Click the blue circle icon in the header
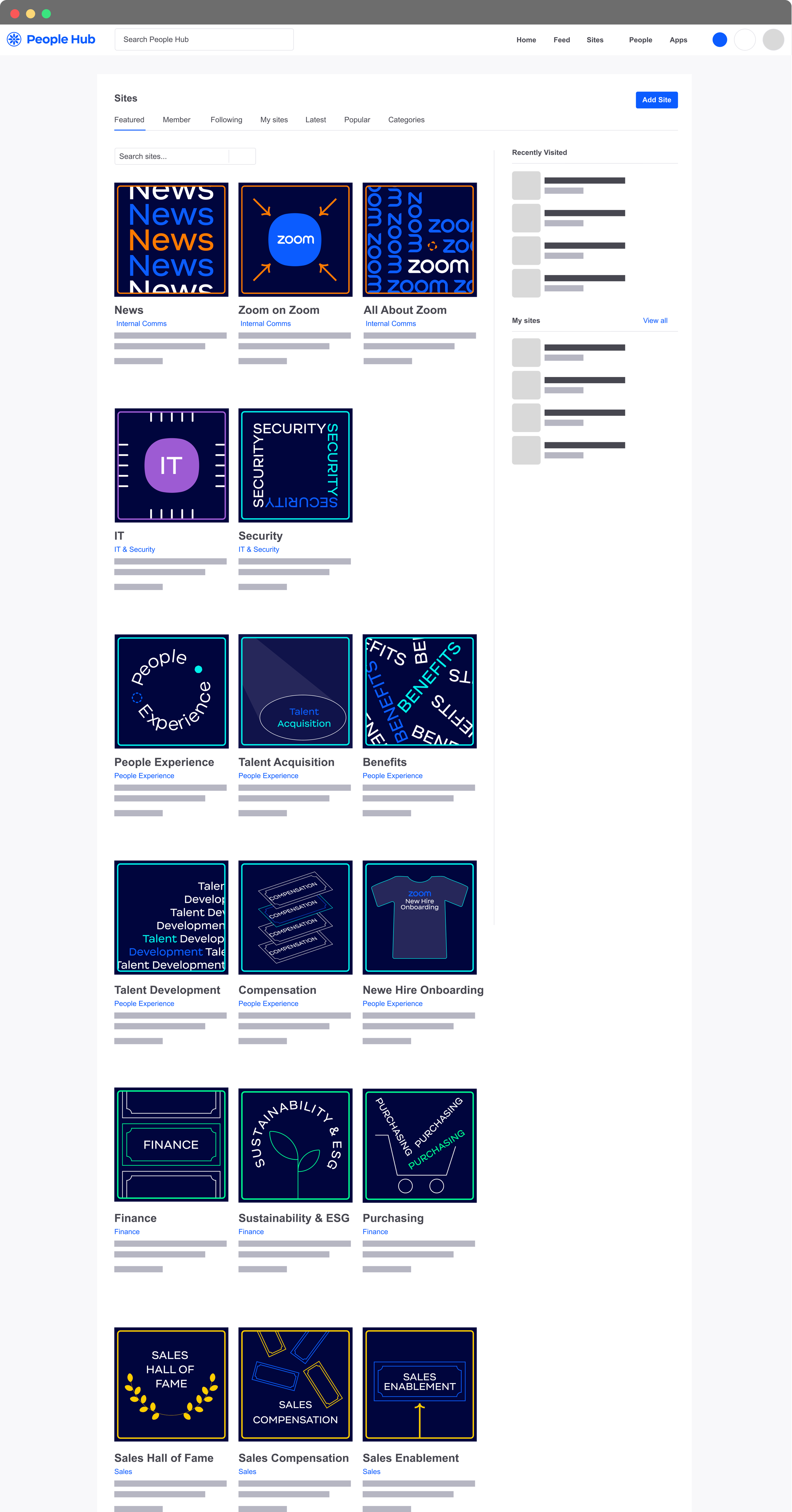 pyautogui.click(x=719, y=39)
